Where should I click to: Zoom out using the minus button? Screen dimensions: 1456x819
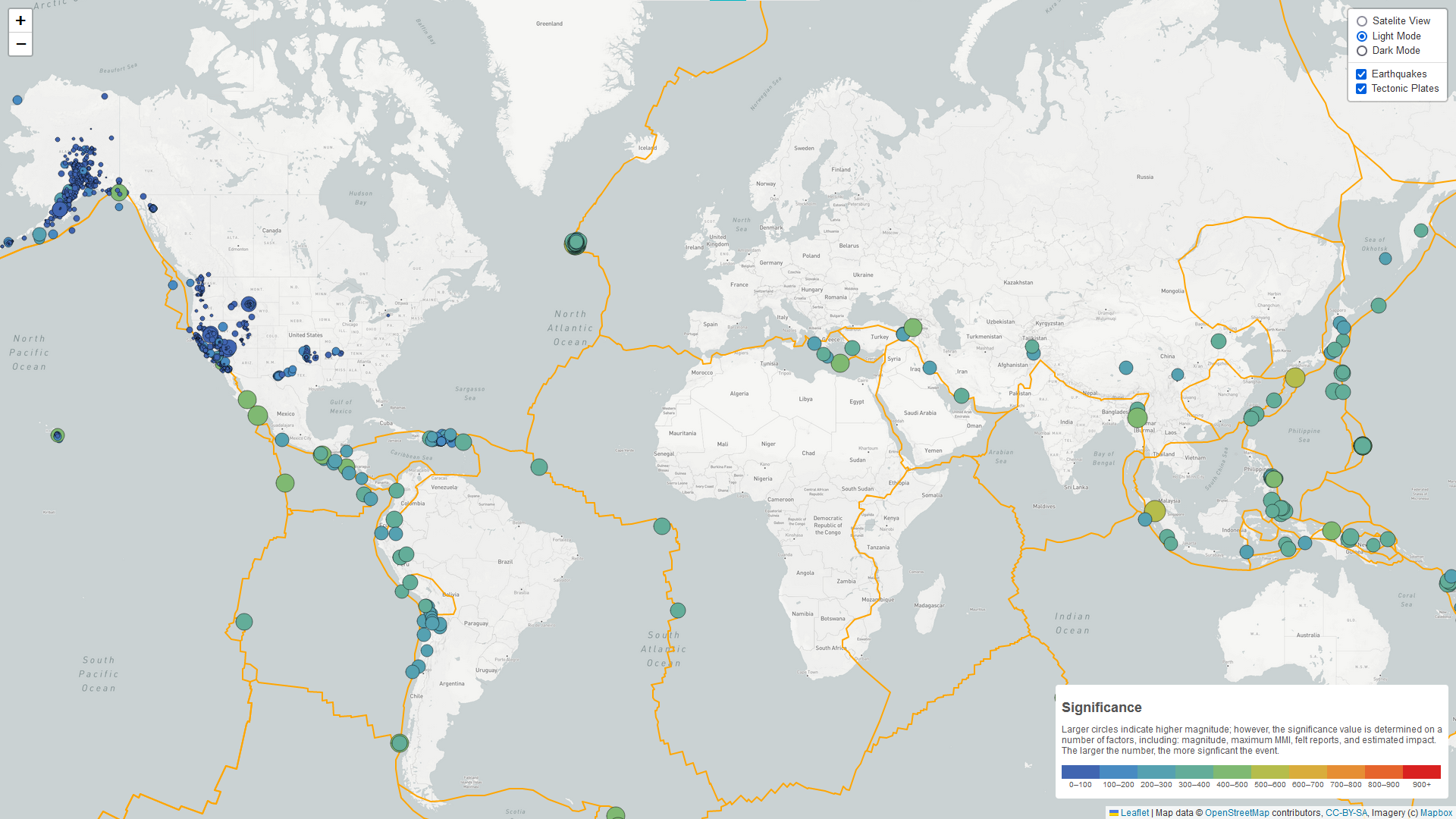(x=20, y=45)
